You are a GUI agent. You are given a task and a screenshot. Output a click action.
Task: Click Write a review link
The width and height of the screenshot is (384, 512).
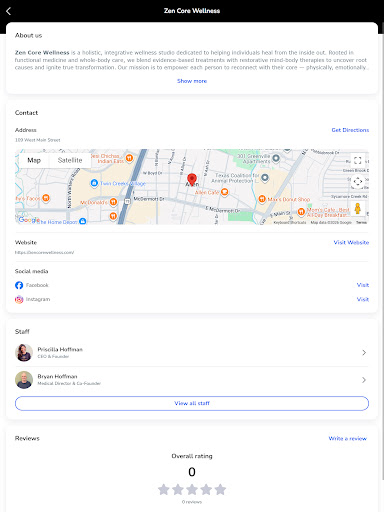[x=348, y=438]
